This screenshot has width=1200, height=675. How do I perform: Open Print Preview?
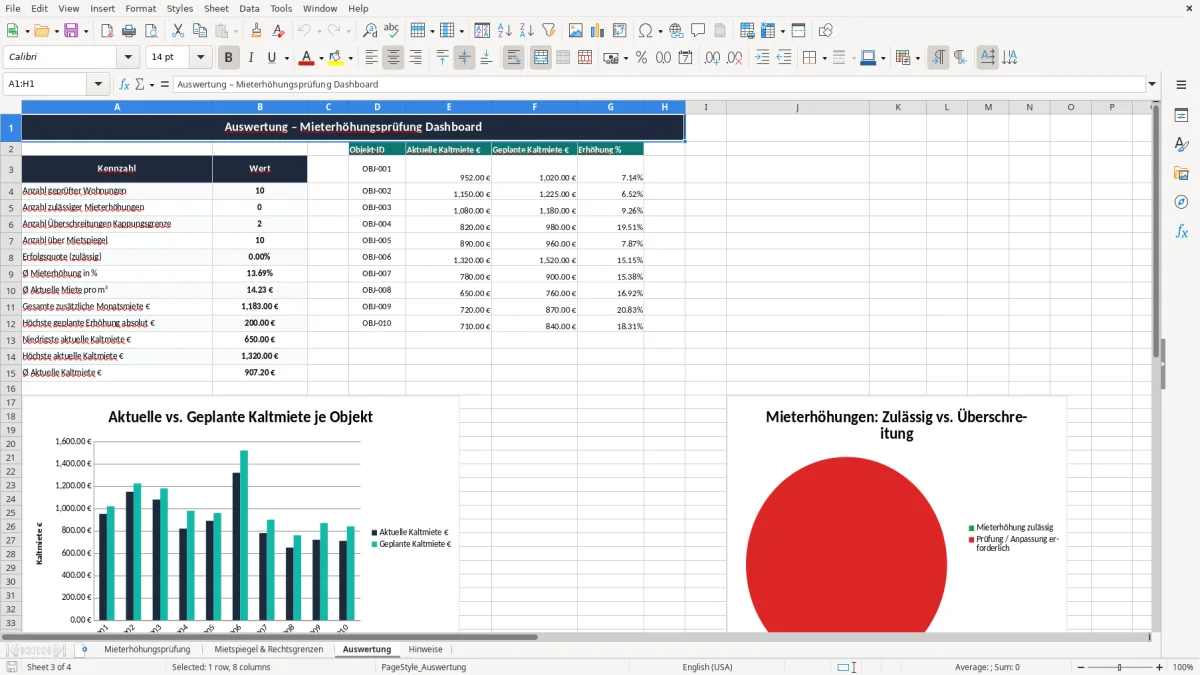[x=151, y=31]
